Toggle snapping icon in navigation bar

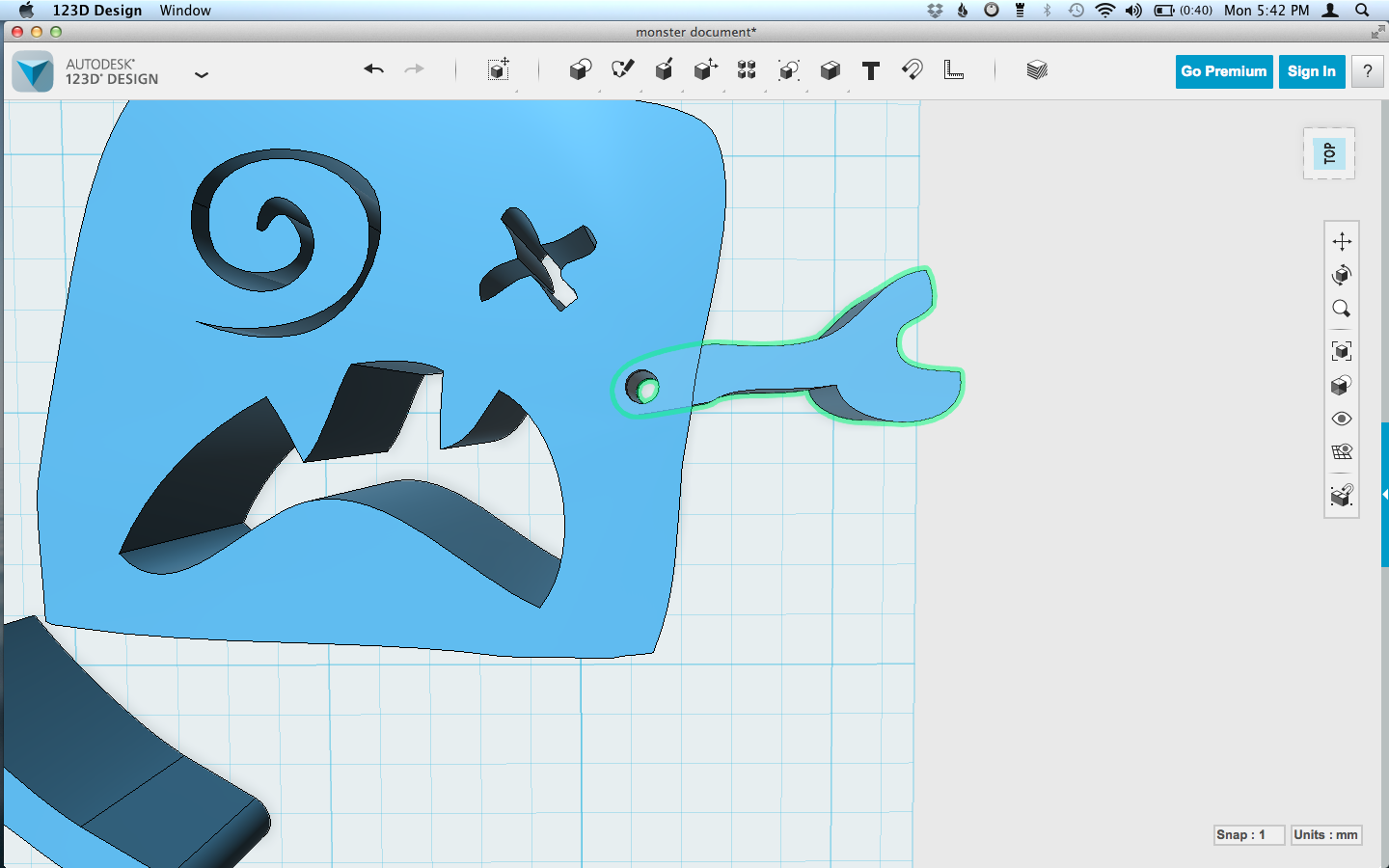pos(1342,495)
